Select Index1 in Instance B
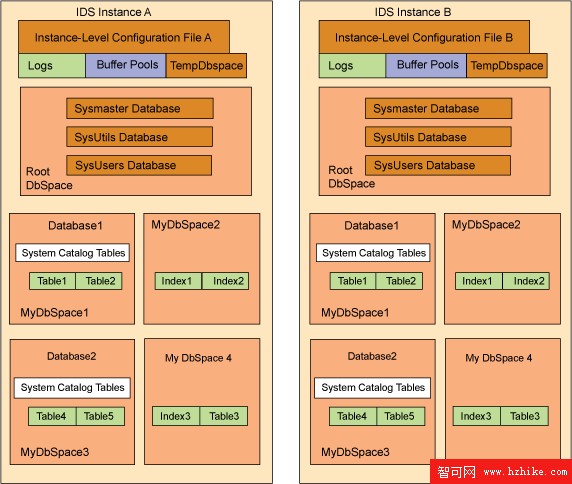572x484 pixels. coord(479,281)
